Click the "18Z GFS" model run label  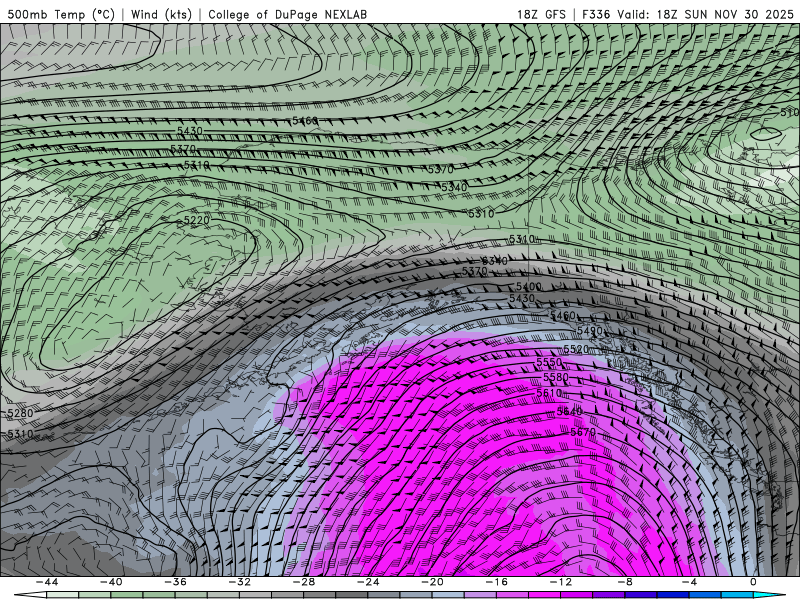pyautogui.click(x=541, y=14)
